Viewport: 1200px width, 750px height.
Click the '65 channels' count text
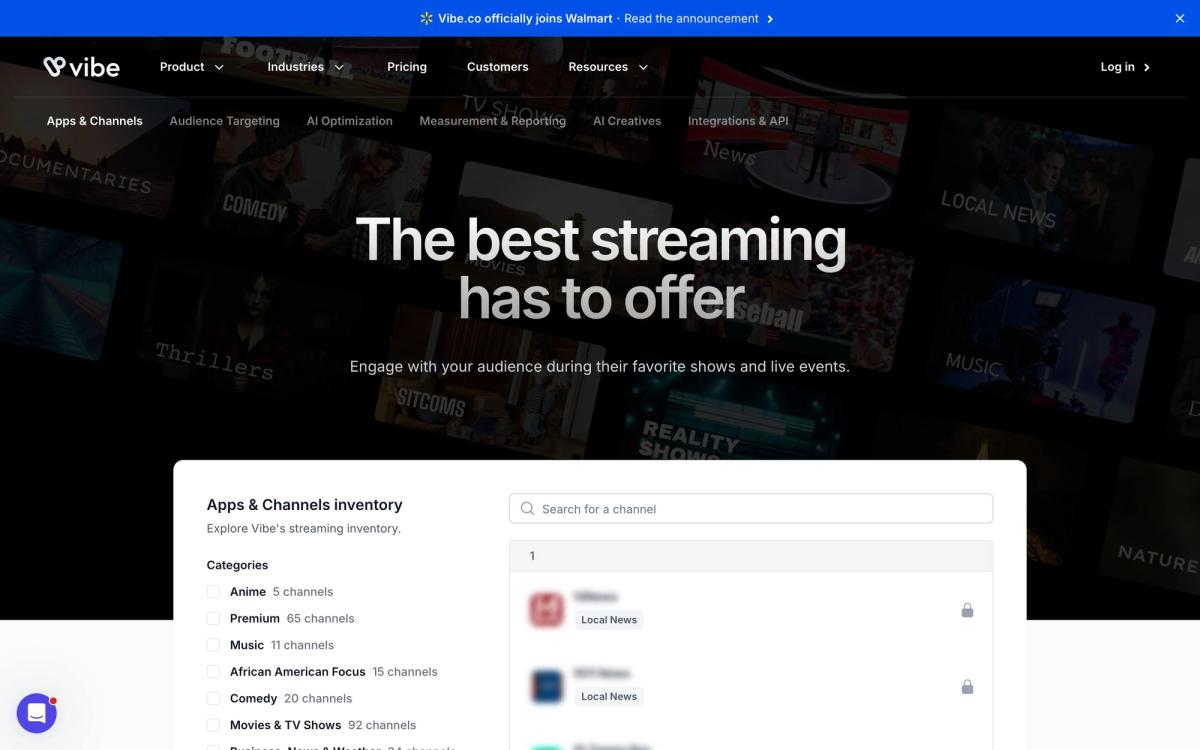click(x=320, y=618)
